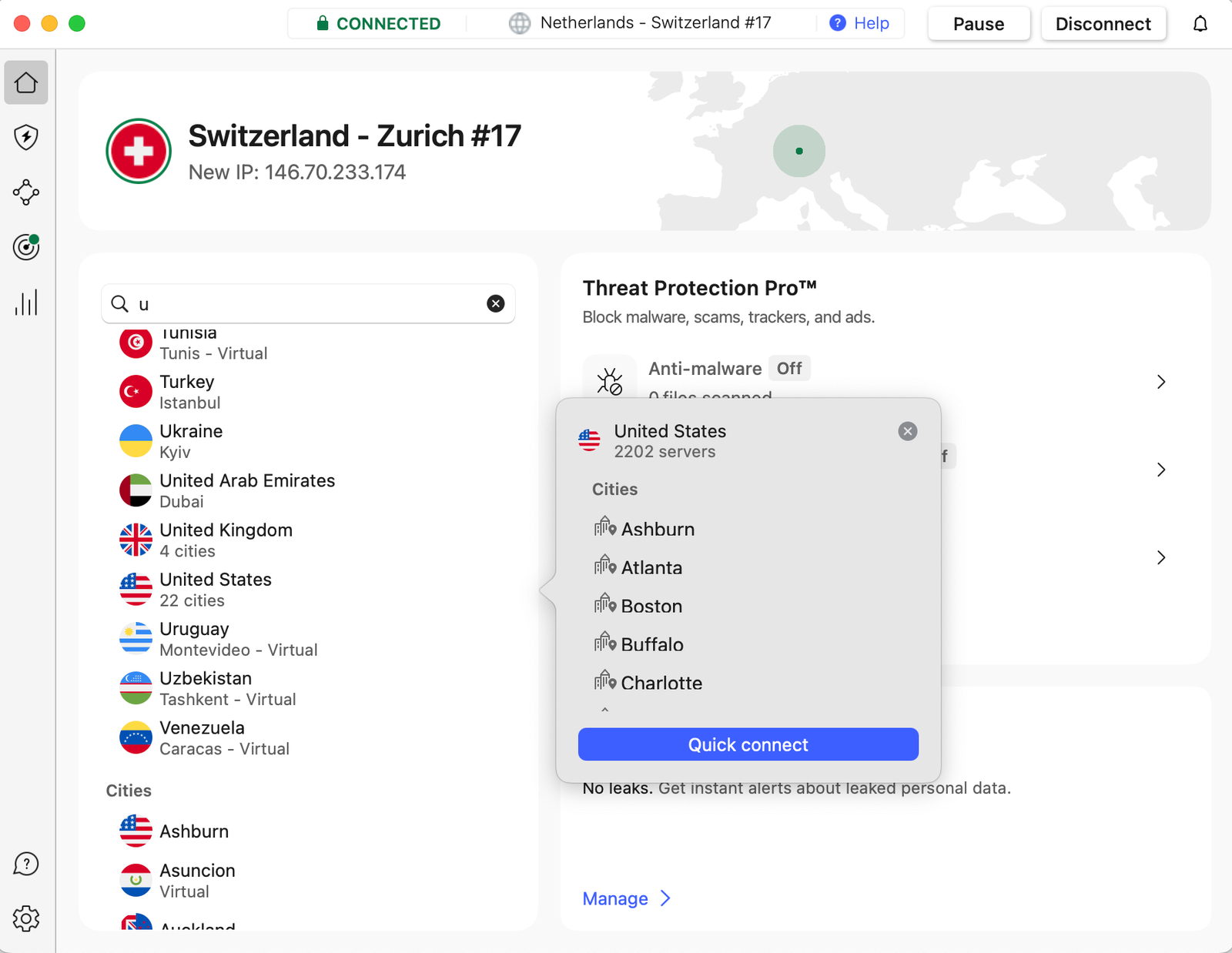Pause the VPN connection
The height and width of the screenshot is (953, 1232).
click(978, 24)
